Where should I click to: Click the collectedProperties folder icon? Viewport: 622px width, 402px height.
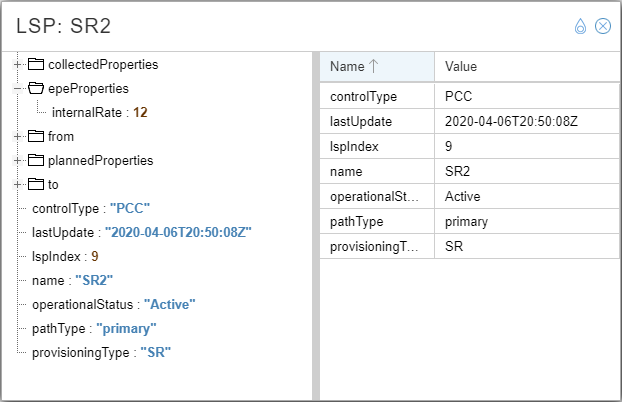point(36,64)
